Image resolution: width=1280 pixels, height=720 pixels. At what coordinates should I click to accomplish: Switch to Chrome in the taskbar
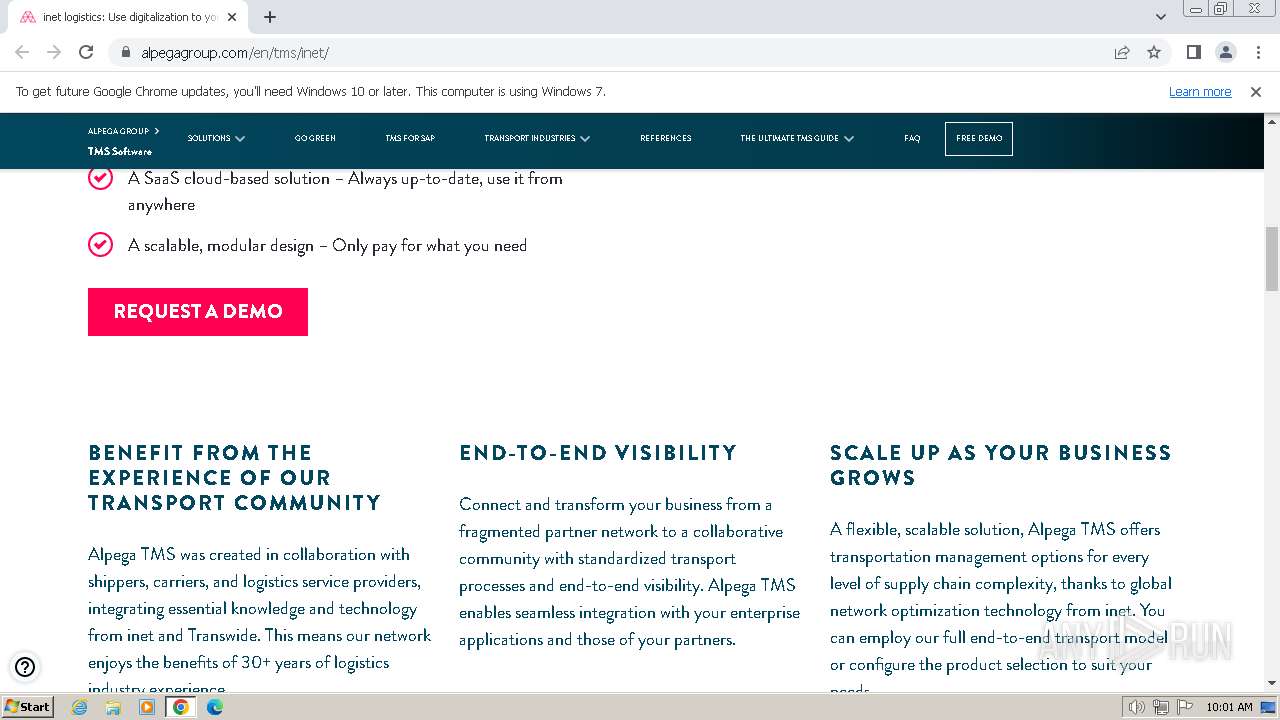click(x=181, y=707)
